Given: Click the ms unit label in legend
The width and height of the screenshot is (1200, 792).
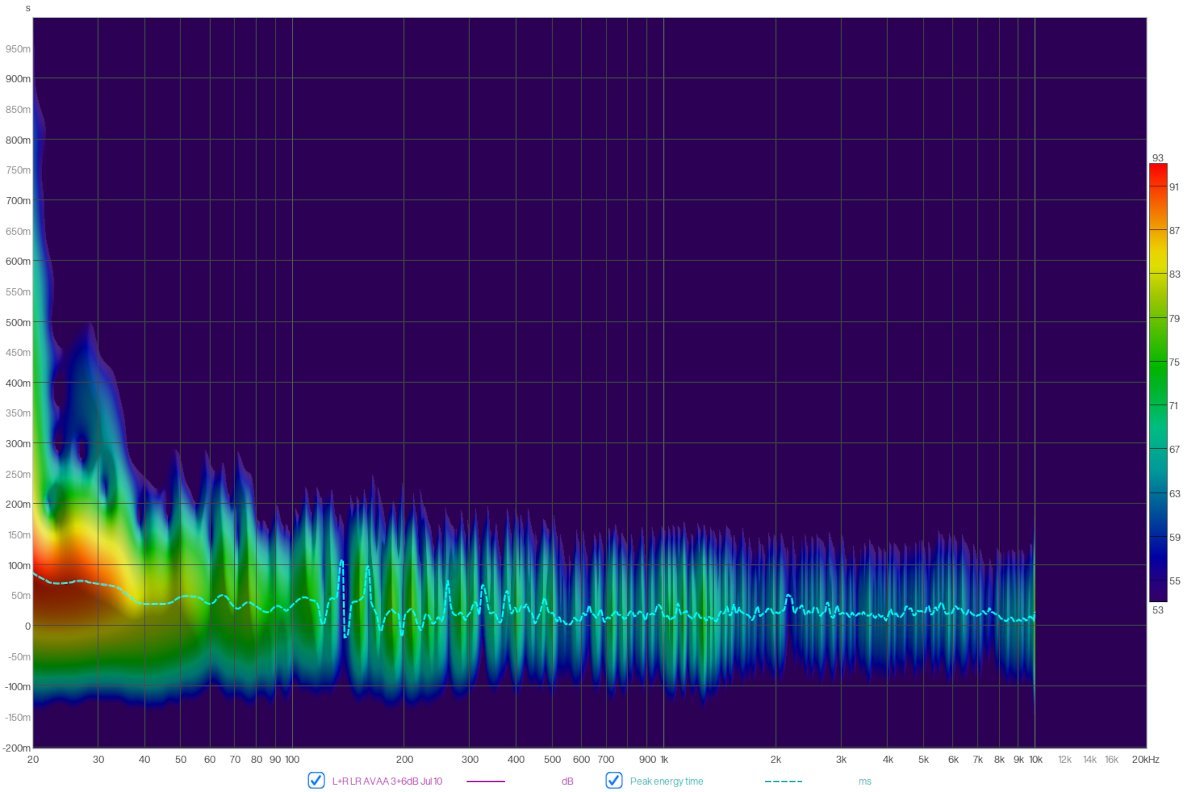Looking at the screenshot, I should tap(864, 781).
